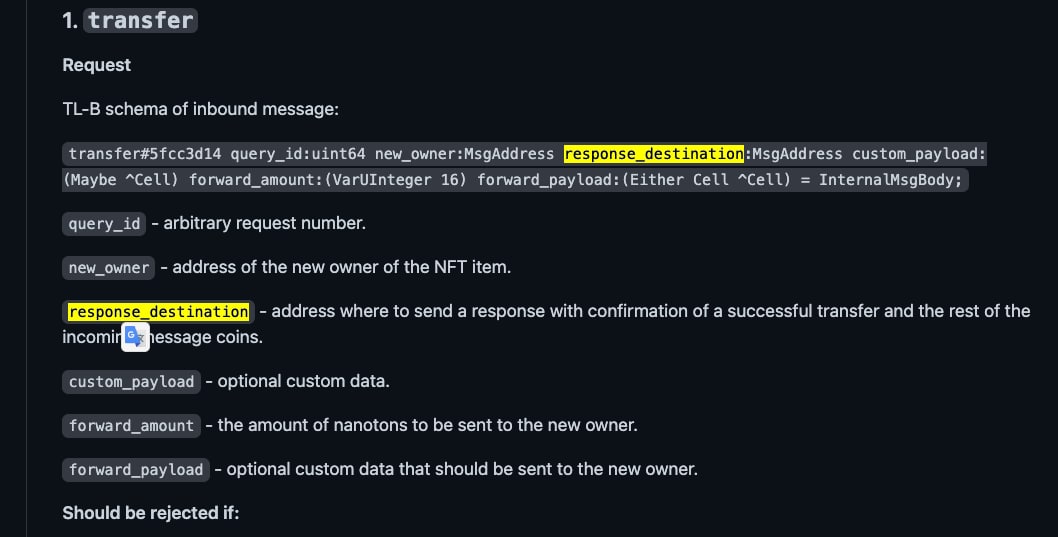Click the "1. transfer" section heading
Viewport: 1058px width, 537px height.
click(x=130, y=20)
